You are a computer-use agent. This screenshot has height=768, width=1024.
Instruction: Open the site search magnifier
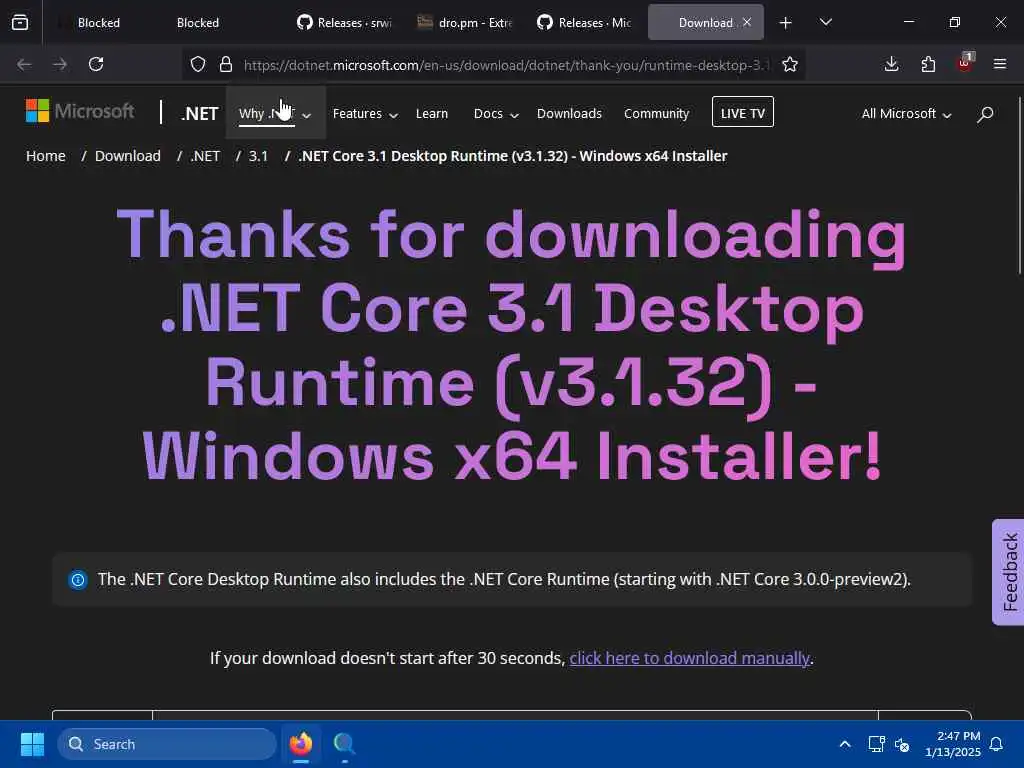tap(985, 114)
